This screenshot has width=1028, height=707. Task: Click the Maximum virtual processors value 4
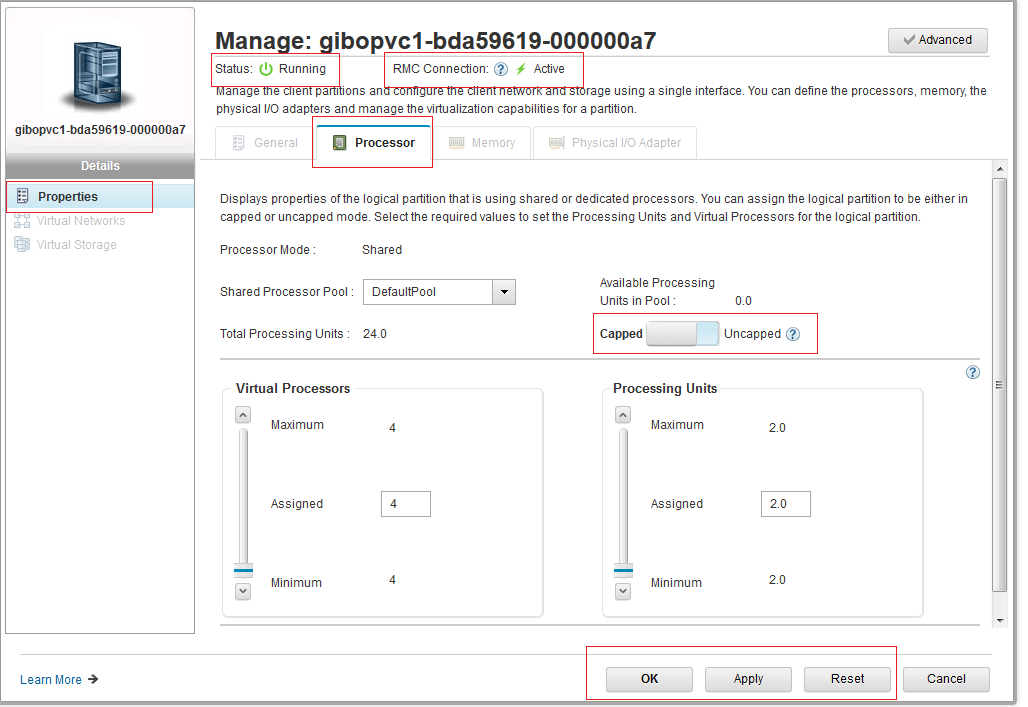point(392,428)
